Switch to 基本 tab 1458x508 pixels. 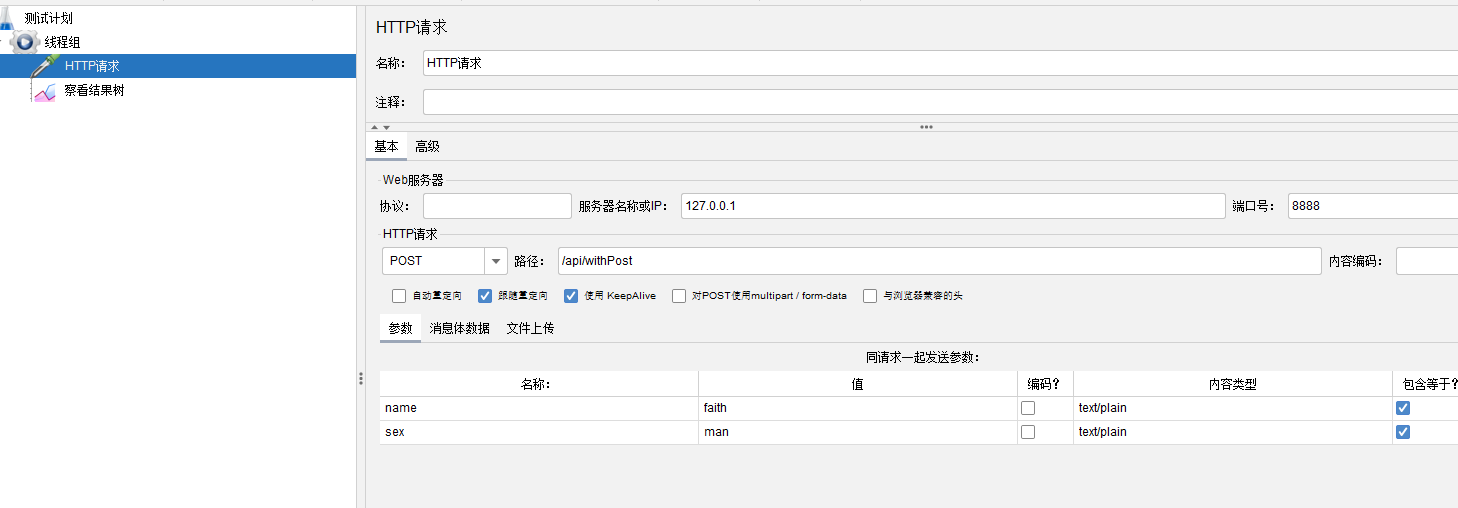pyautogui.click(x=386, y=146)
